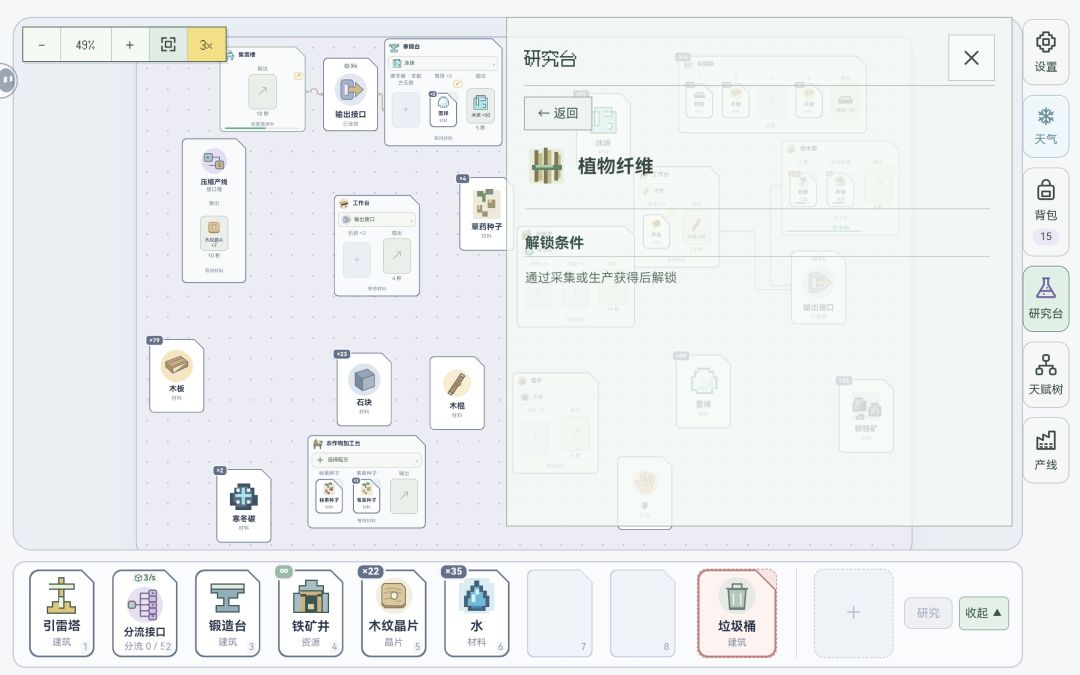Viewport: 1080px width, 675px height.
Task: Toggle the 3x speed button
Action: tap(206, 45)
